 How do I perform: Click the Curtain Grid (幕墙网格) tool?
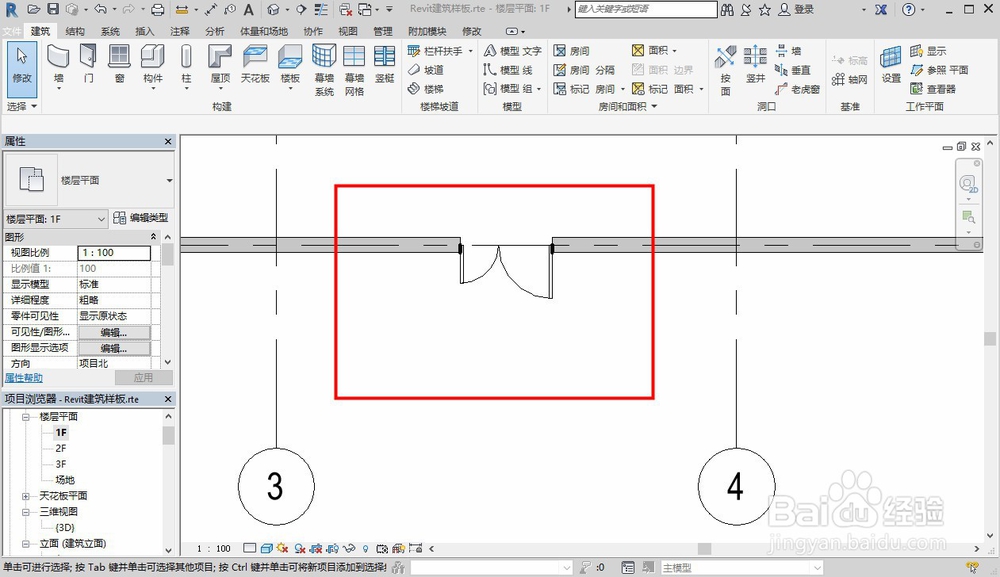coord(354,70)
